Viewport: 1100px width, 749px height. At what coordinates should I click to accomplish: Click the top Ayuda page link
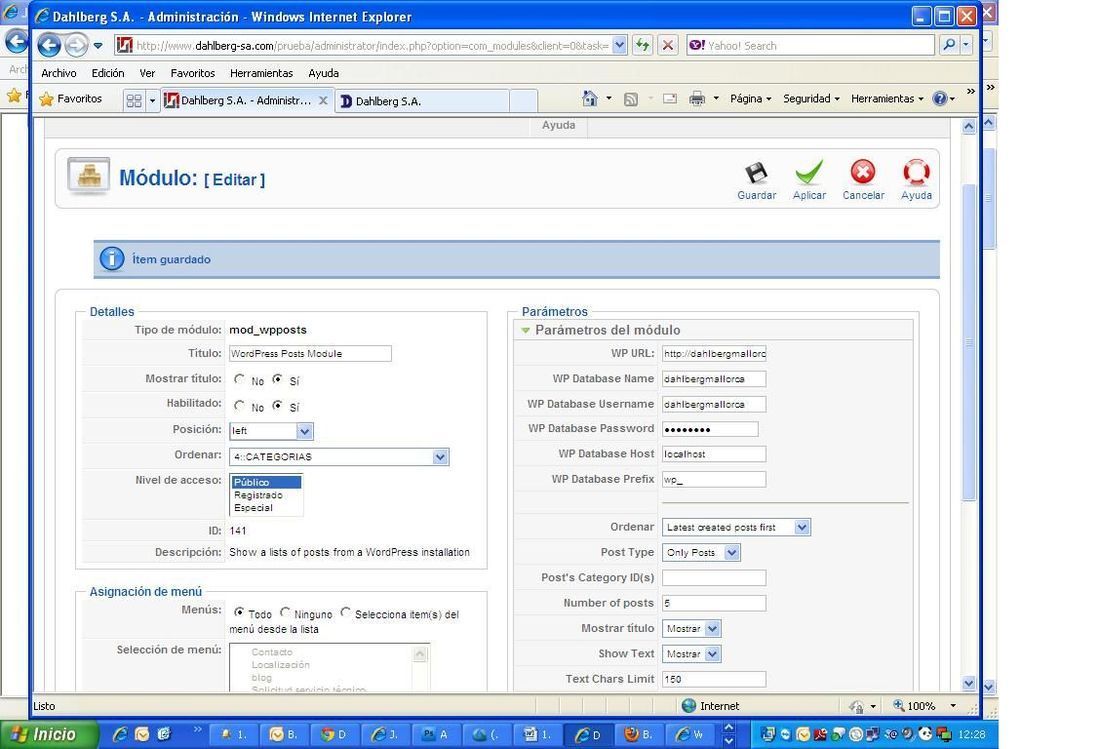click(x=558, y=125)
